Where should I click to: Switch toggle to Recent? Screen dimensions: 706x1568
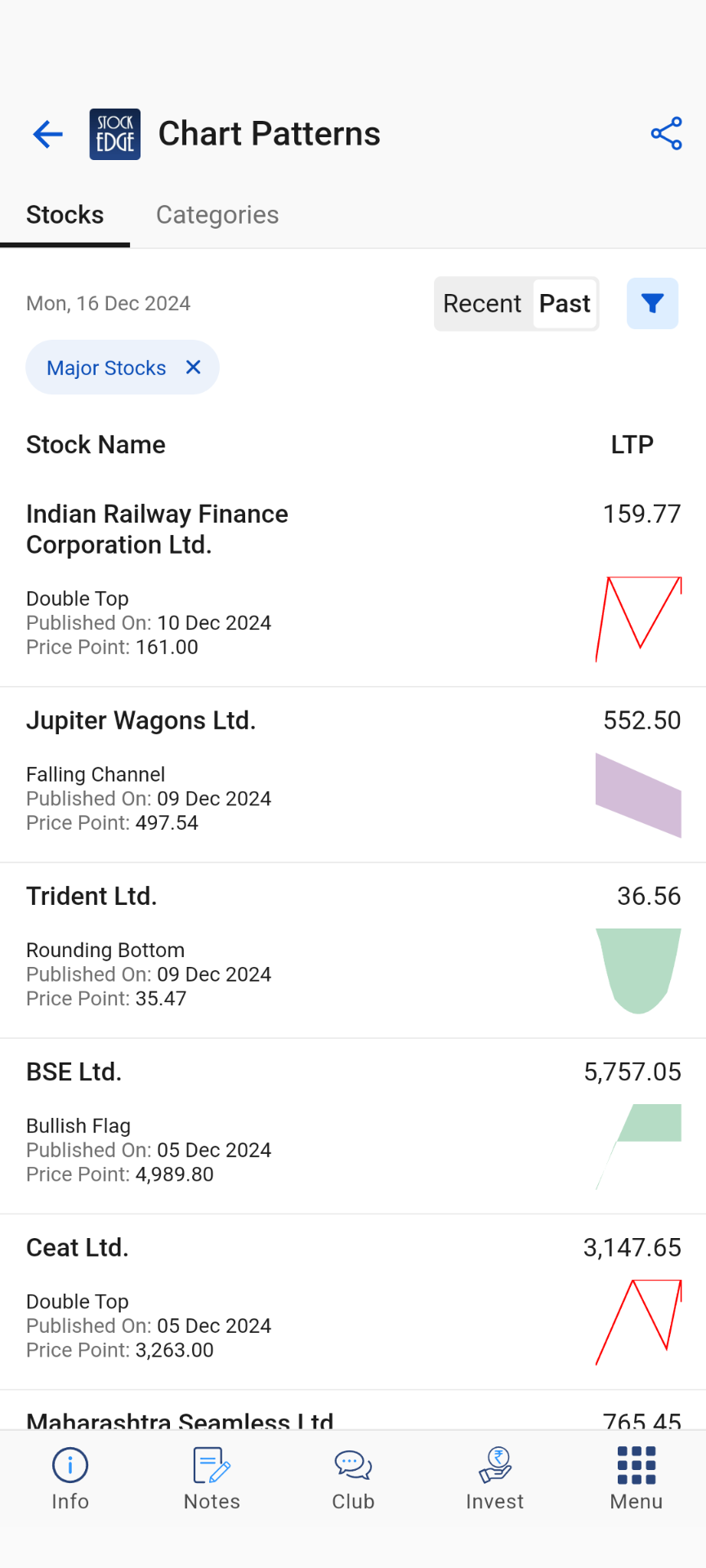(x=482, y=304)
